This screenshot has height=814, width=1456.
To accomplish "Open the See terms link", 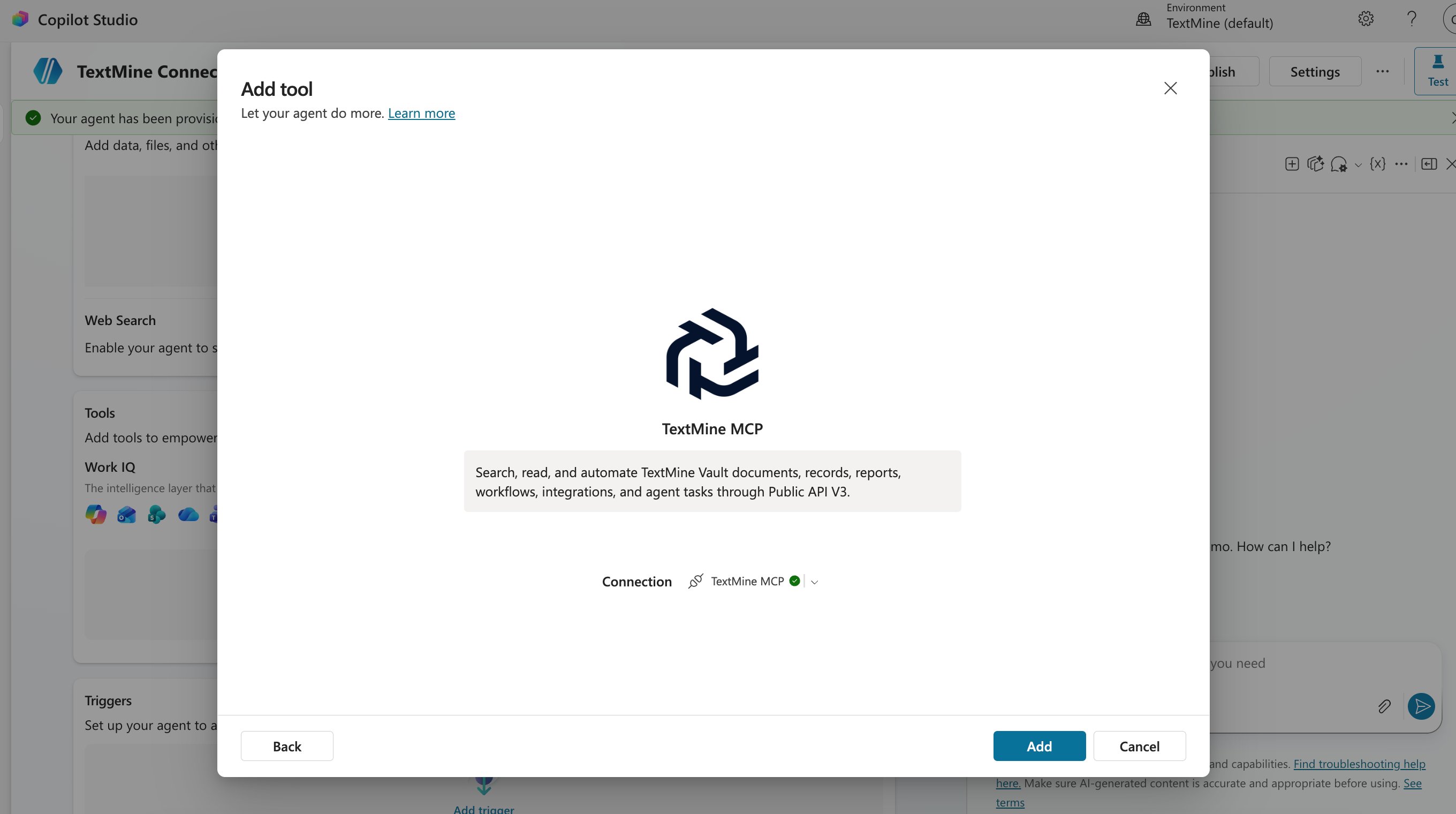I will 1412,783.
